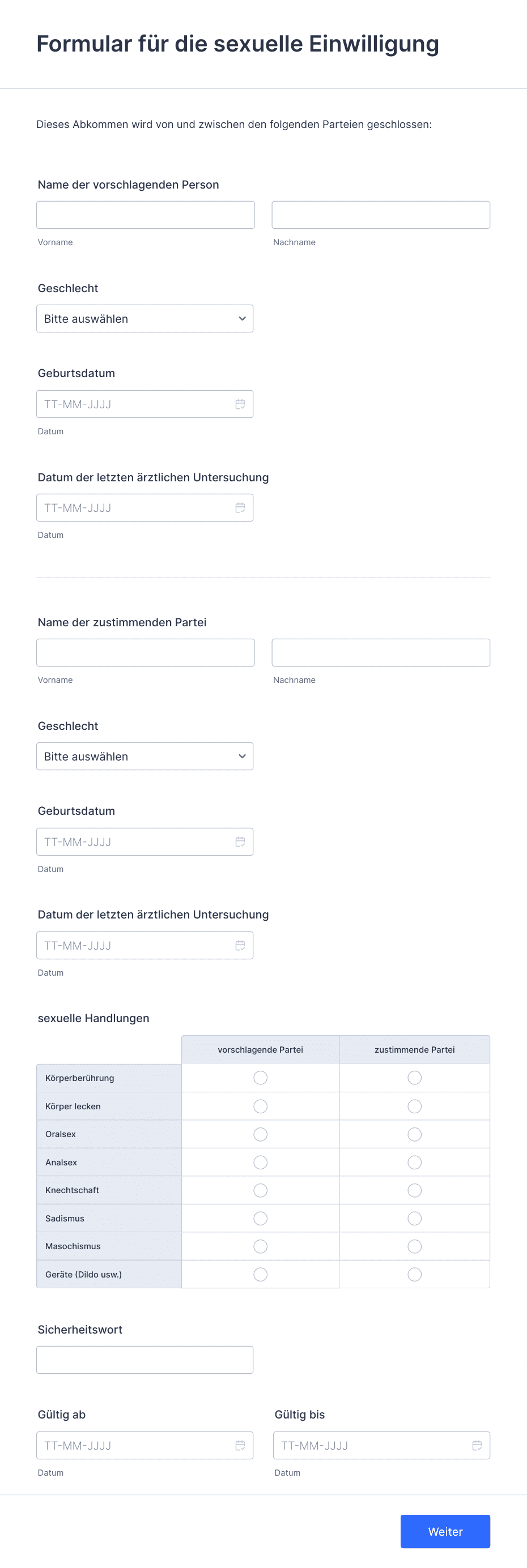The image size is (527, 1568).
Task: Expand consenting party's Geschlecht dropdown
Action: (145, 757)
